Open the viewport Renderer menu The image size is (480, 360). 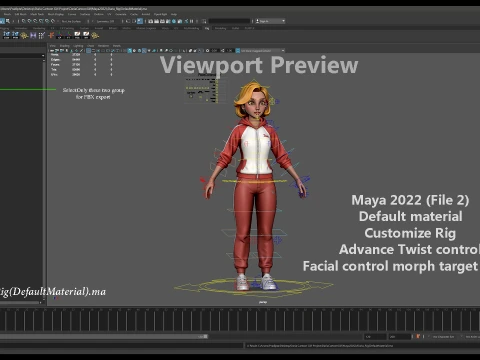coord(103,46)
